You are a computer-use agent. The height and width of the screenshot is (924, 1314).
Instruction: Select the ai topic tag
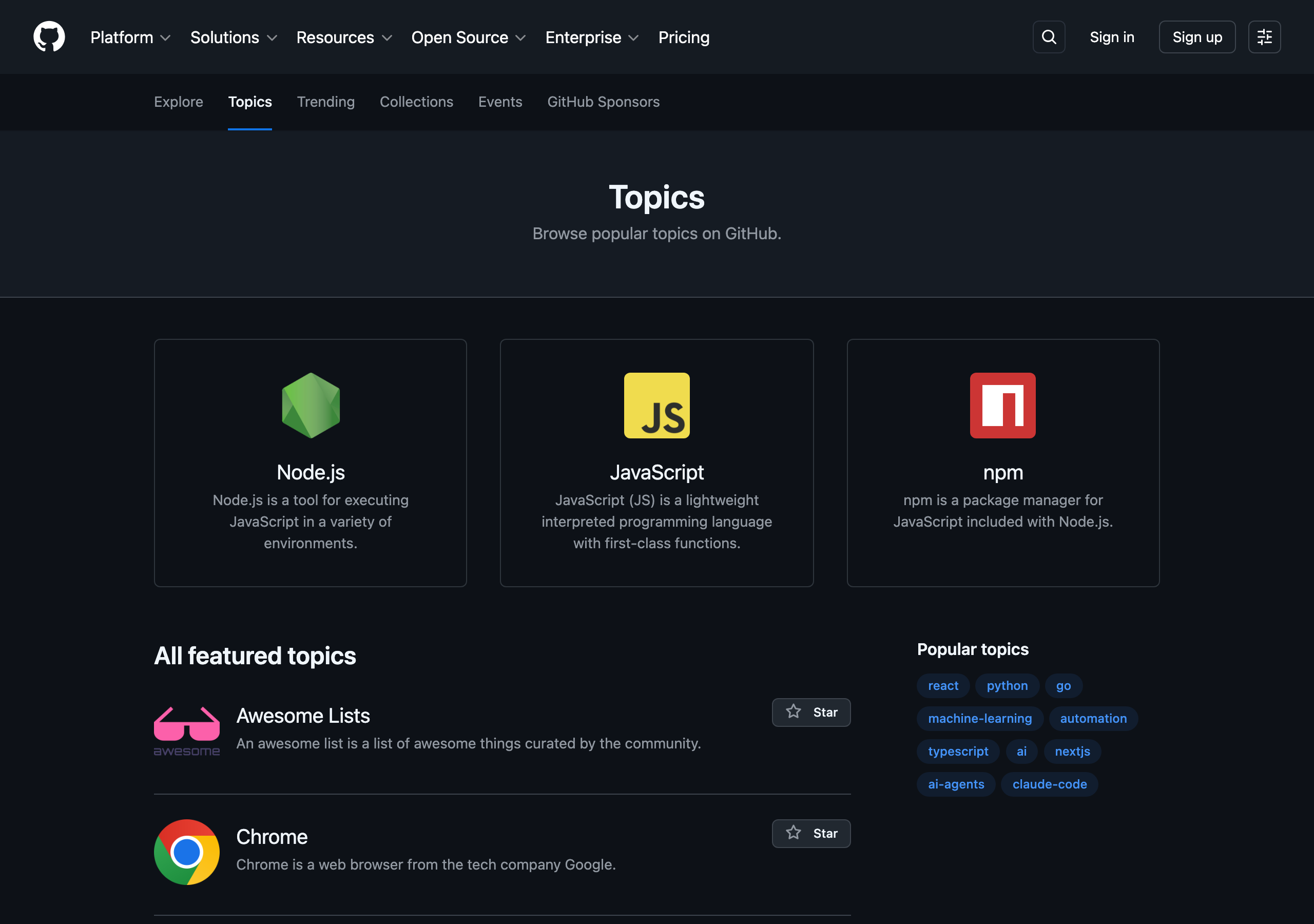point(1021,751)
